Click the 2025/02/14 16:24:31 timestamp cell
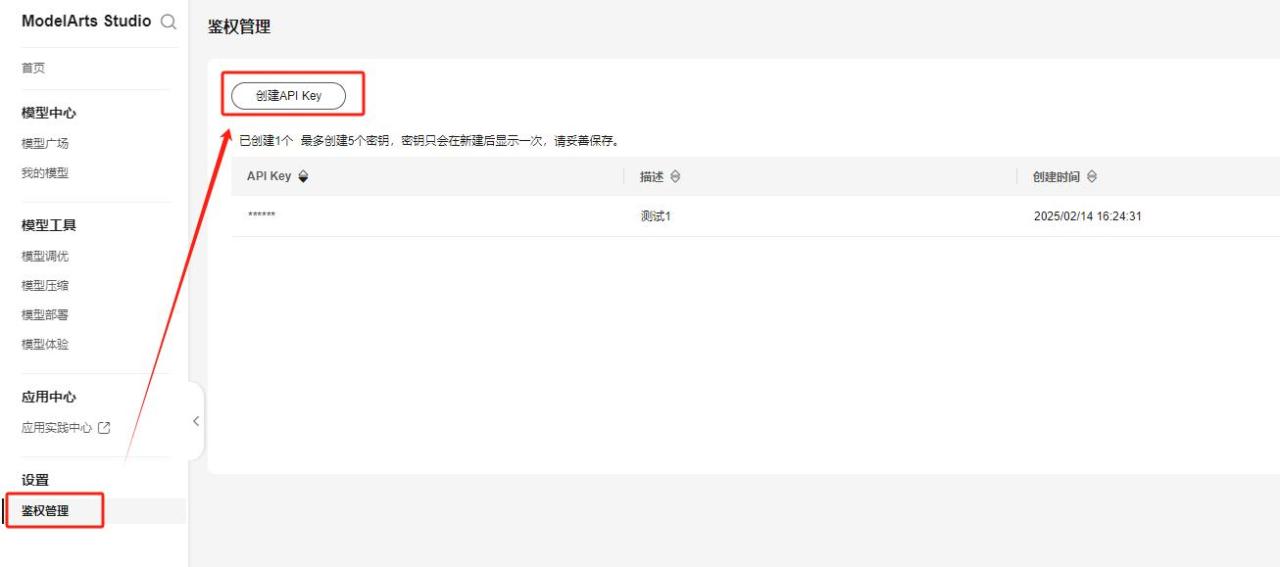This screenshot has height=567, width=1280. 1087,216
